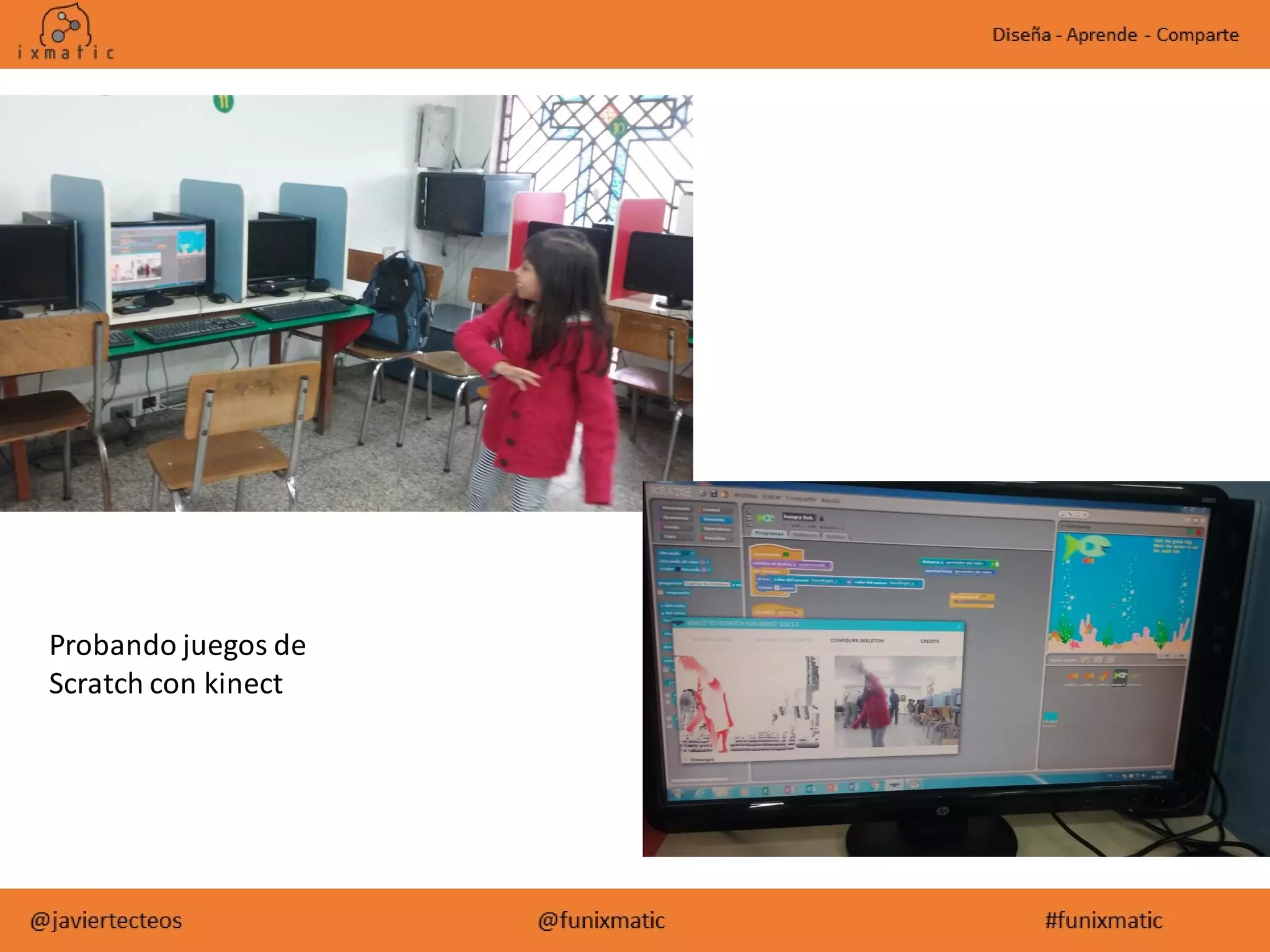
Task: Click the Scratch share project icon
Action: point(725,495)
